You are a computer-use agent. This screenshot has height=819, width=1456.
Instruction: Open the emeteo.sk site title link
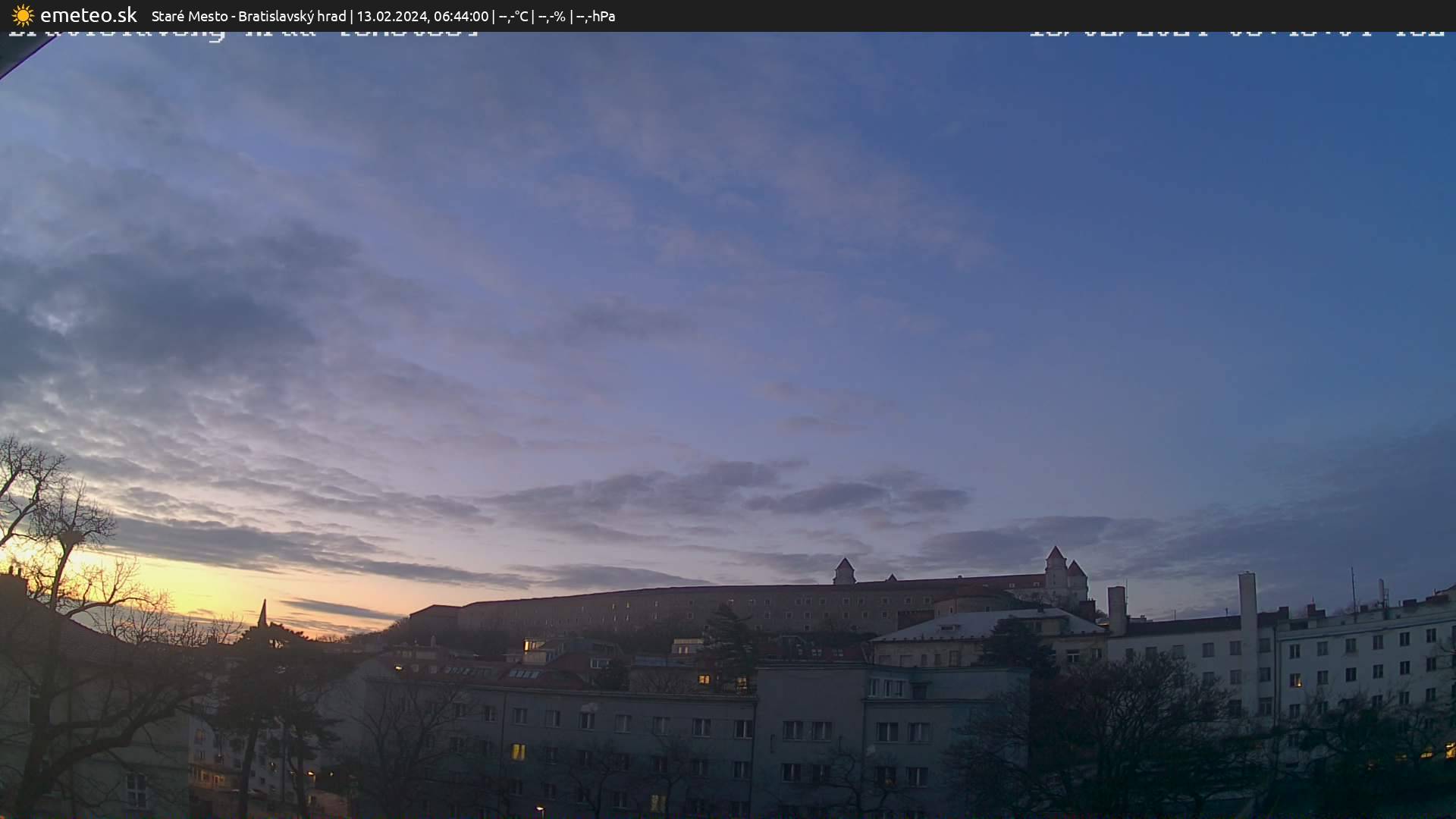pos(88,15)
